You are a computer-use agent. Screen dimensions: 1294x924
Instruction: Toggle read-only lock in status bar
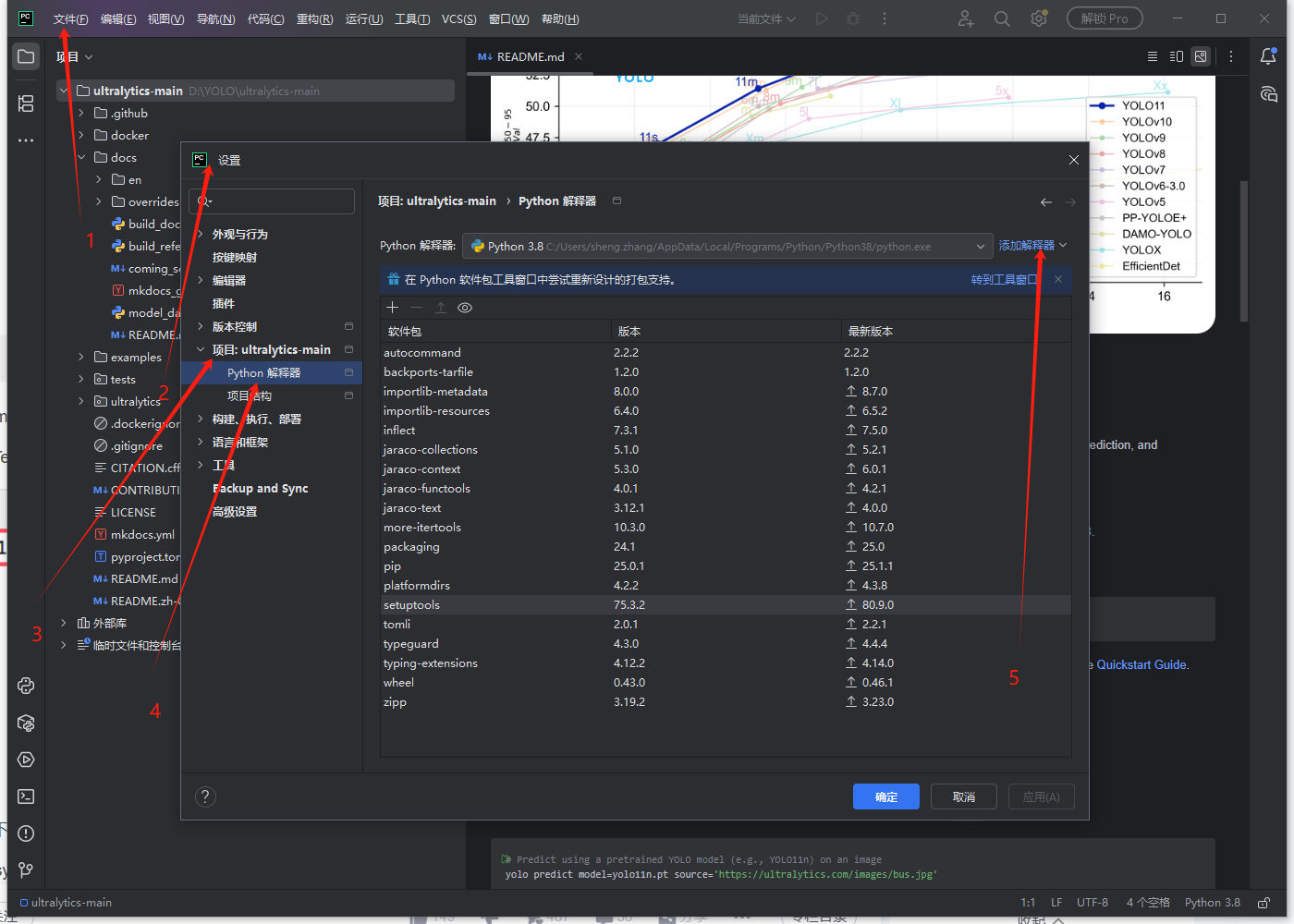[1263, 903]
